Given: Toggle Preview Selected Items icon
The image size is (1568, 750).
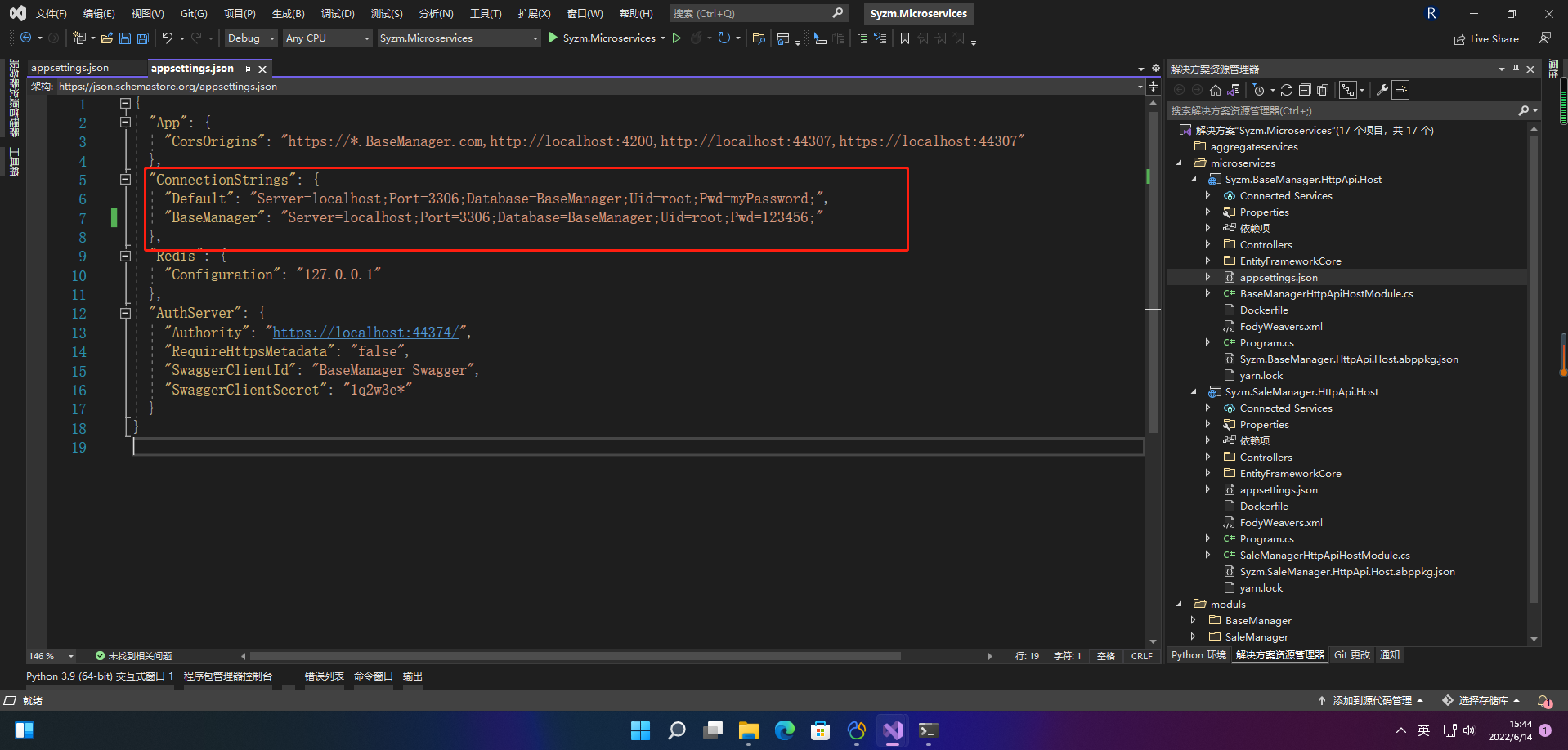Looking at the screenshot, I should (x=1400, y=90).
